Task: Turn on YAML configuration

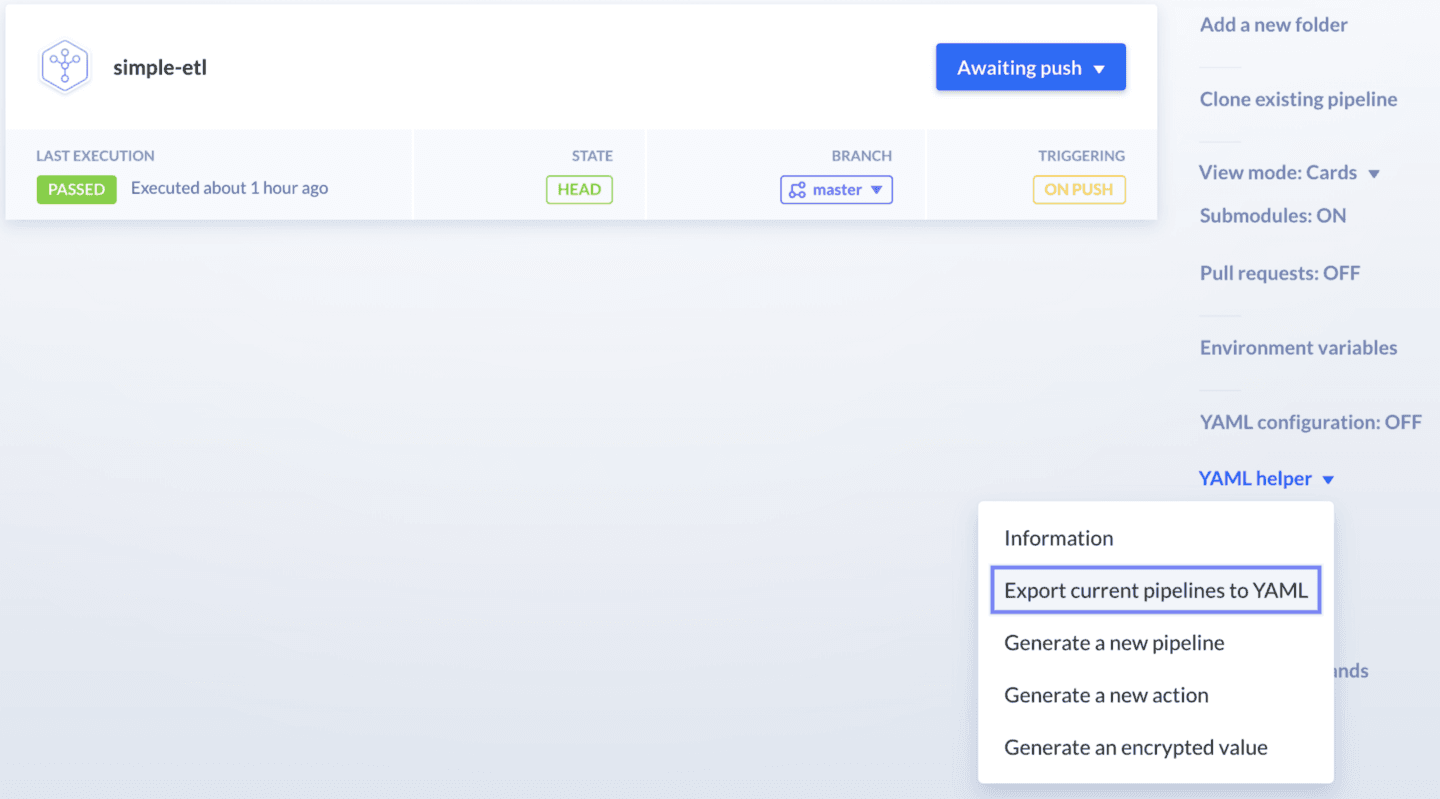Action: pyautogui.click(x=1311, y=422)
